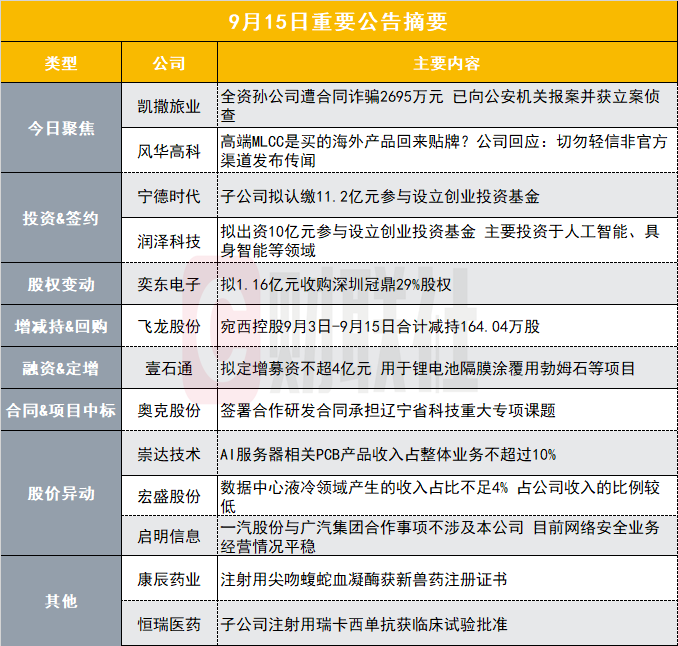The height and width of the screenshot is (646, 678).
Task: Select company name 康辰药业
Action: [169, 579]
